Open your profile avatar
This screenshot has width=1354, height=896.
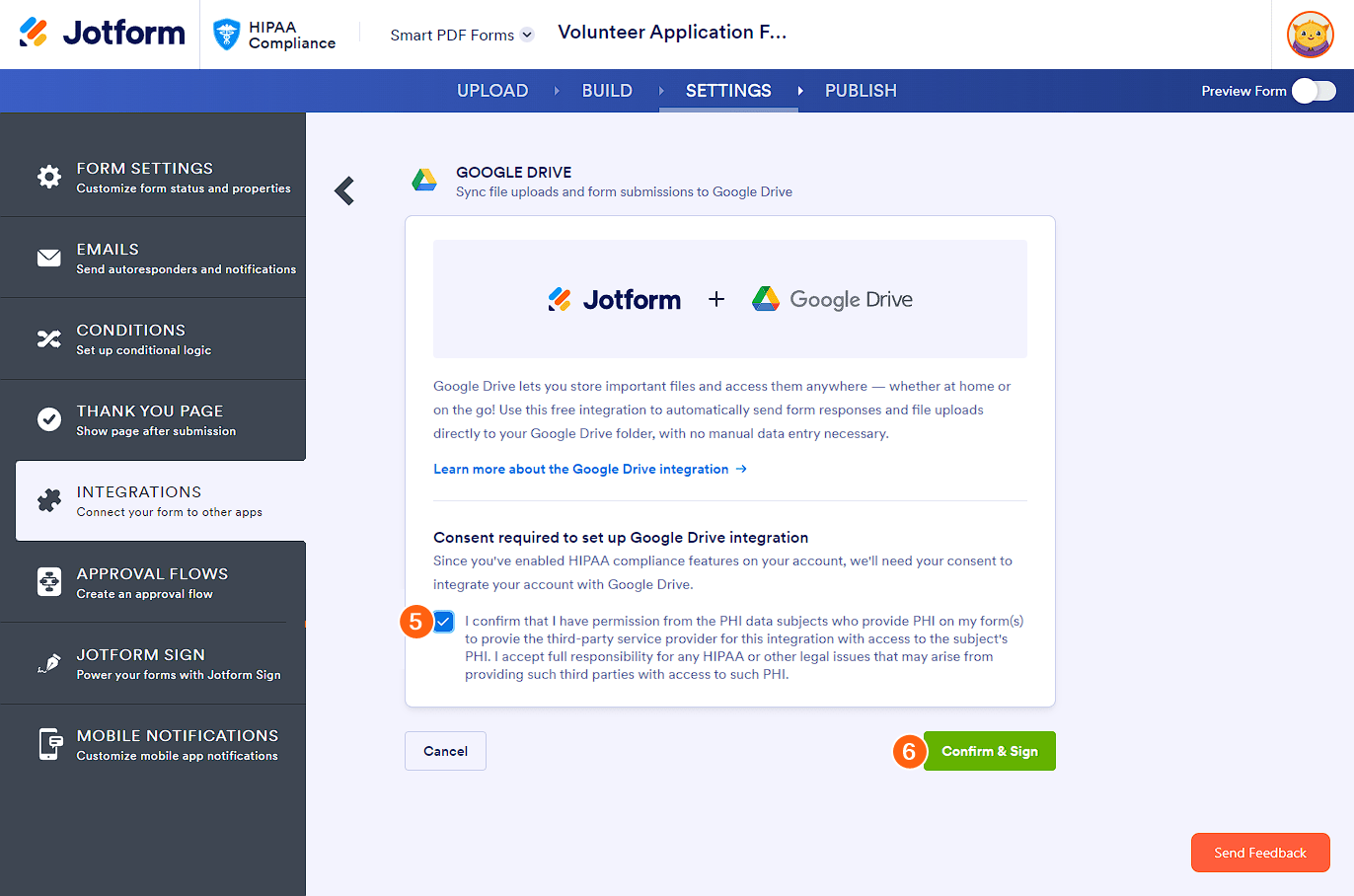tap(1310, 34)
